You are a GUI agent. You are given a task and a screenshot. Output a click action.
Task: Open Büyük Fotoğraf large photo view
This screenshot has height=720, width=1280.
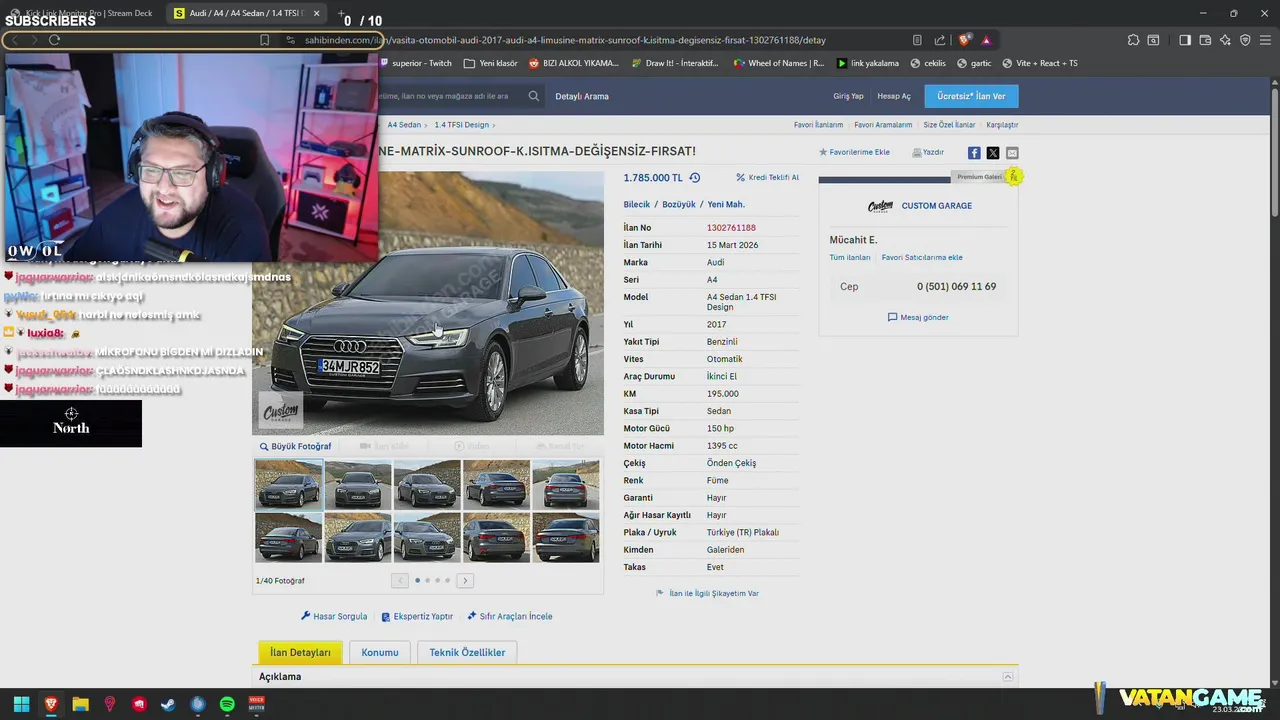pyautogui.click(x=295, y=447)
